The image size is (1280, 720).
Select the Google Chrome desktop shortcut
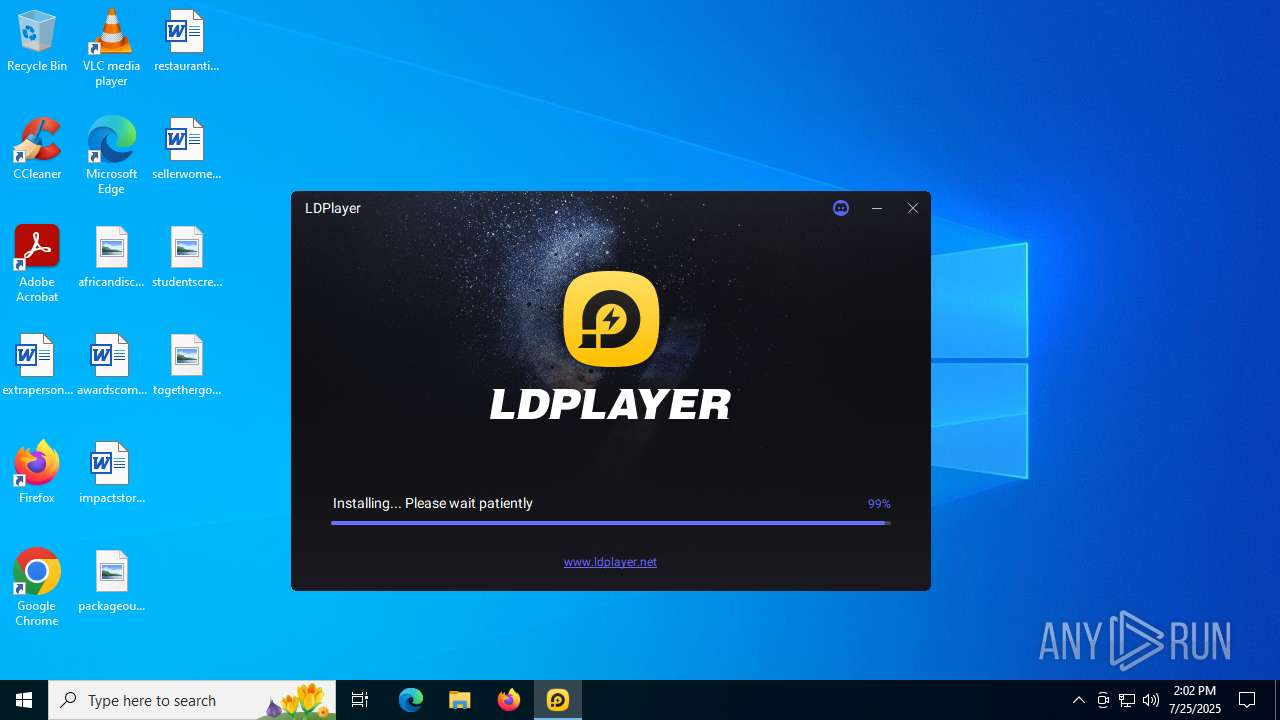point(37,588)
